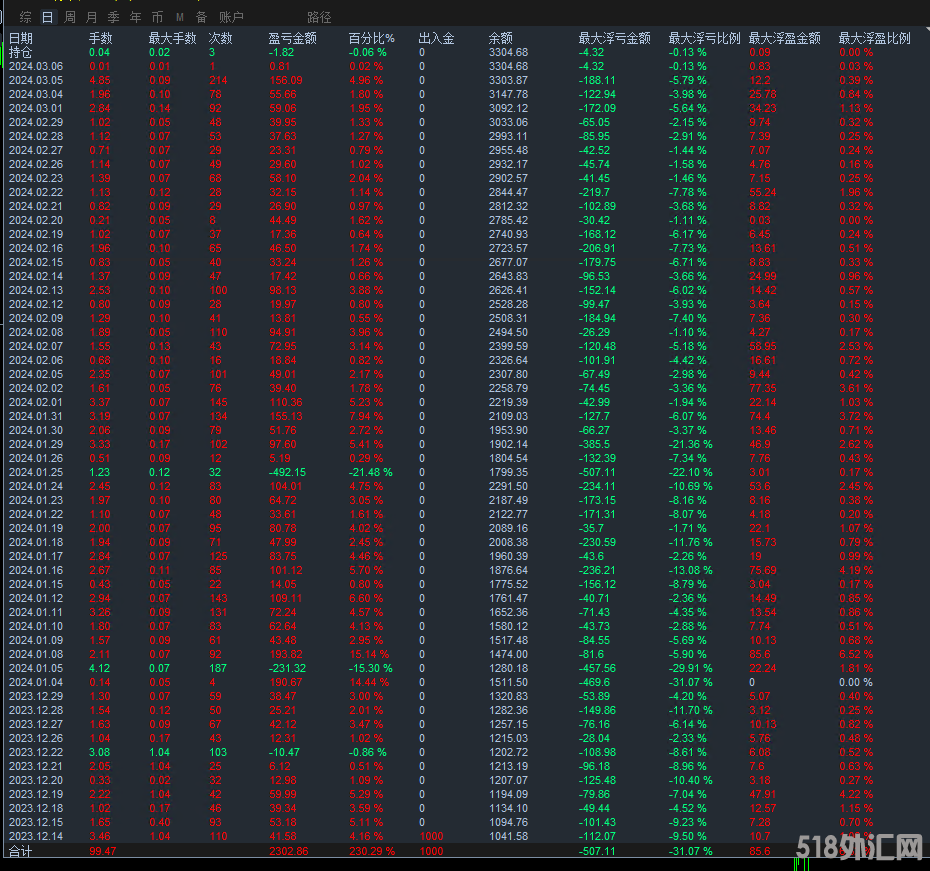Click the 百分比% column header
The width and height of the screenshot is (930, 871).
371,38
